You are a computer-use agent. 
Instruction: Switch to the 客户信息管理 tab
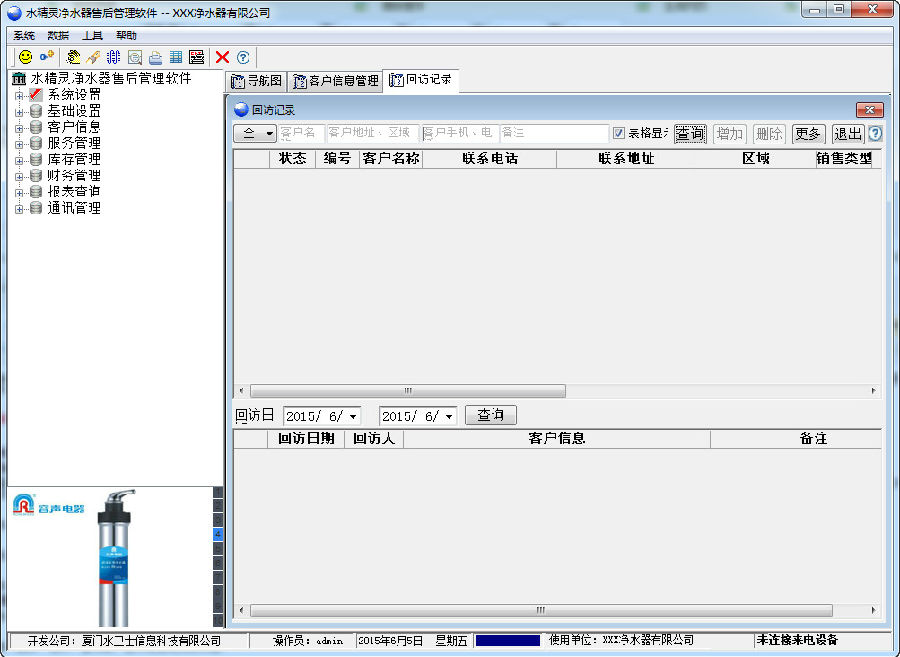click(x=336, y=81)
